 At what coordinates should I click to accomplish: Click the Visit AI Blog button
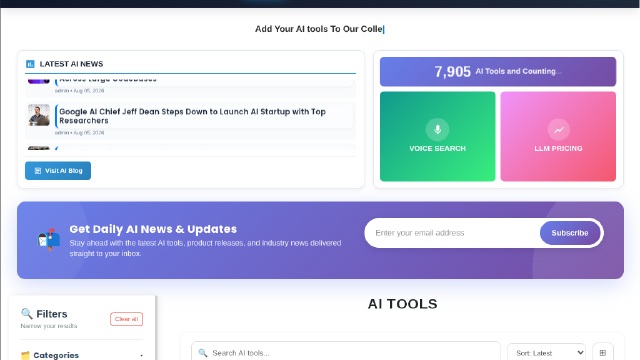[58, 171]
